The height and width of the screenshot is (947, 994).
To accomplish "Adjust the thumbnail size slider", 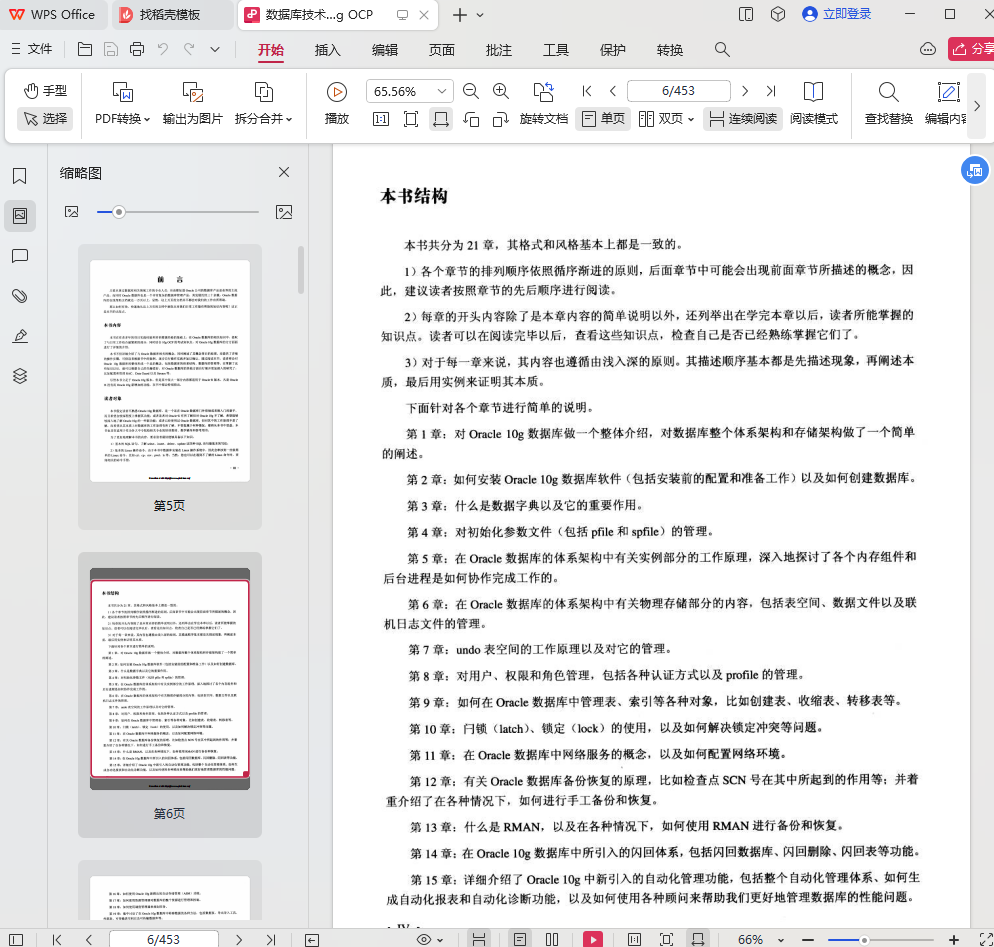I will click(119, 212).
